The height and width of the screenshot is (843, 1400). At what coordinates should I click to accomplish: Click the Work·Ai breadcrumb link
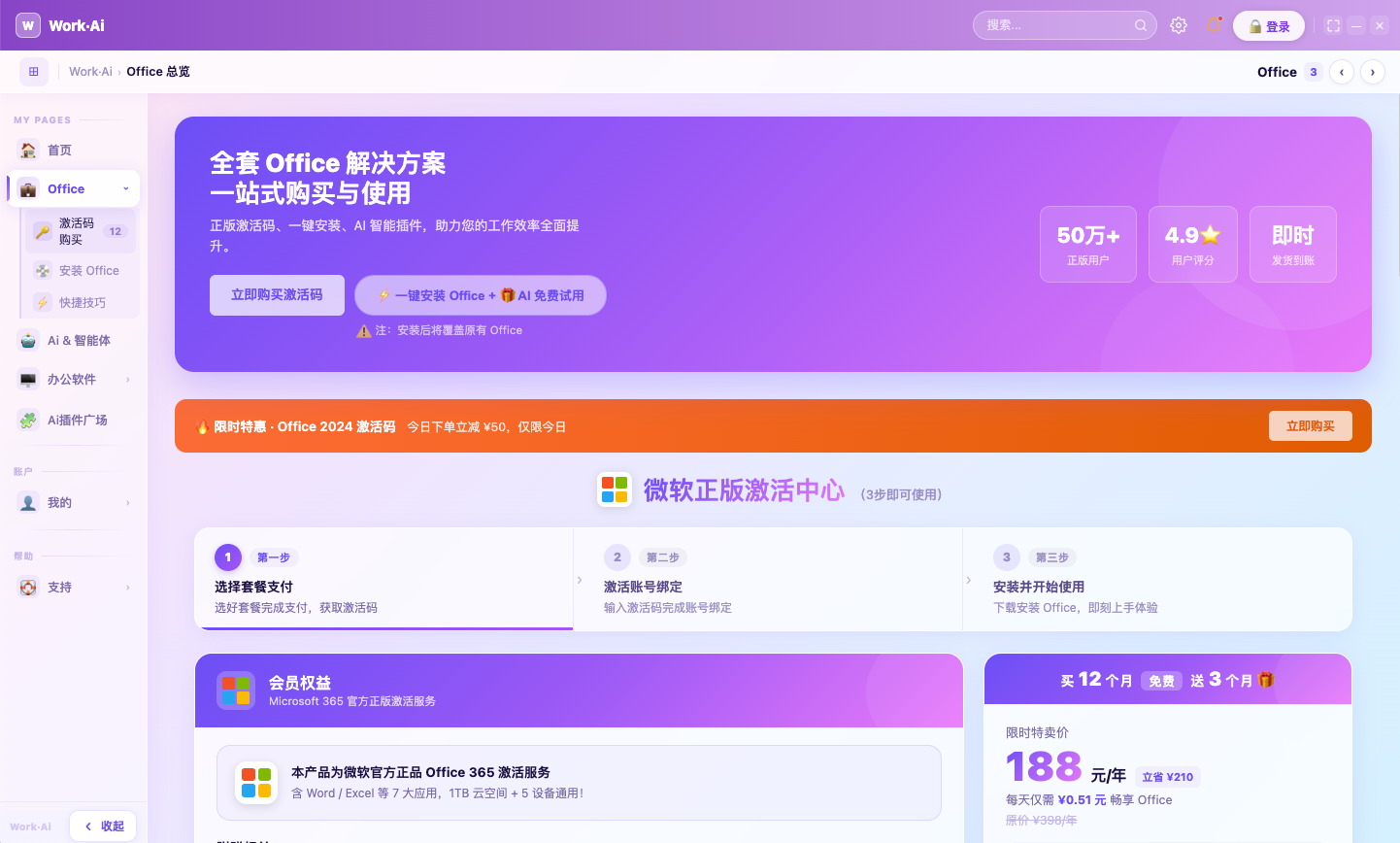coord(90,72)
